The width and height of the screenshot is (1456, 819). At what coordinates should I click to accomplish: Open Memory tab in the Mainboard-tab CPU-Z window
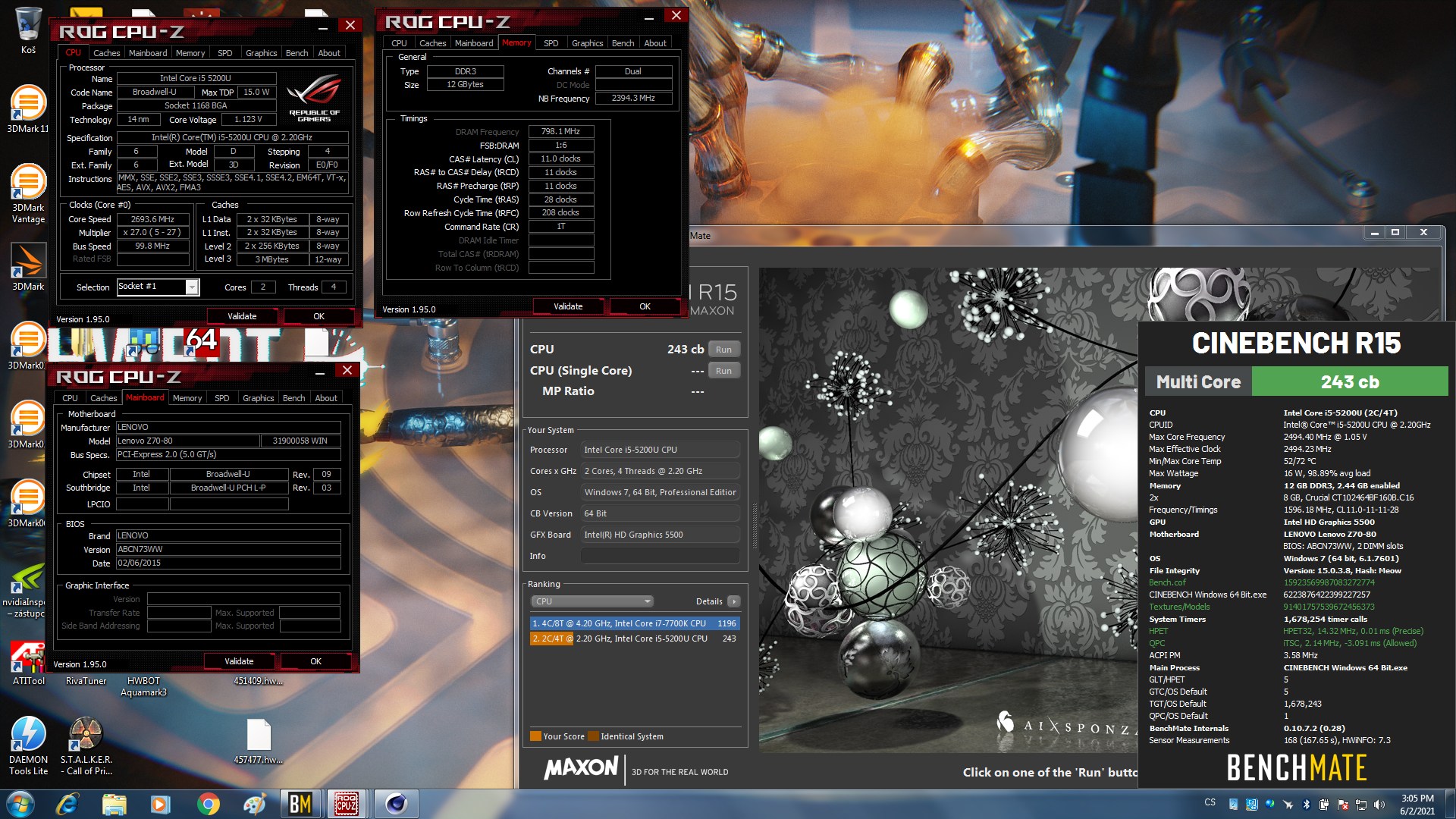pyautogui.click(x=187, y=398)
